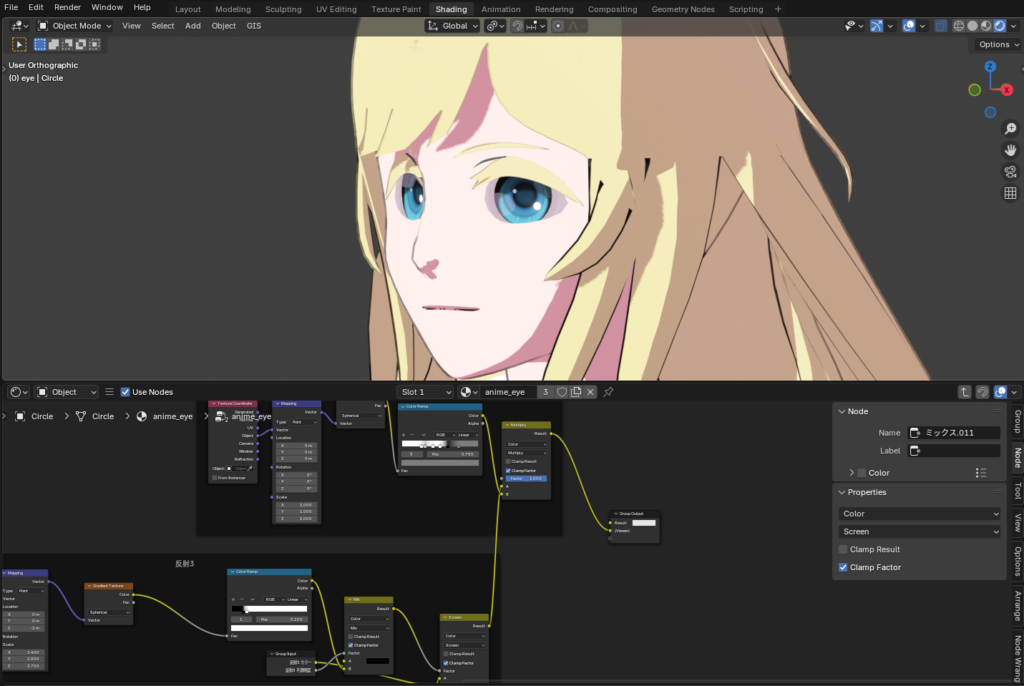
Task: Click the anime_eye material name field
Action: point(508,392)
